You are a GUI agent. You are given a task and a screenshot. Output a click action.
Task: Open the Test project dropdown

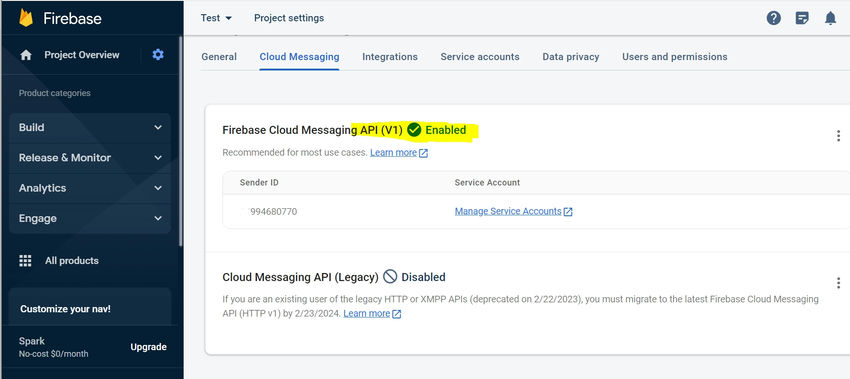(x=216, y=18)
